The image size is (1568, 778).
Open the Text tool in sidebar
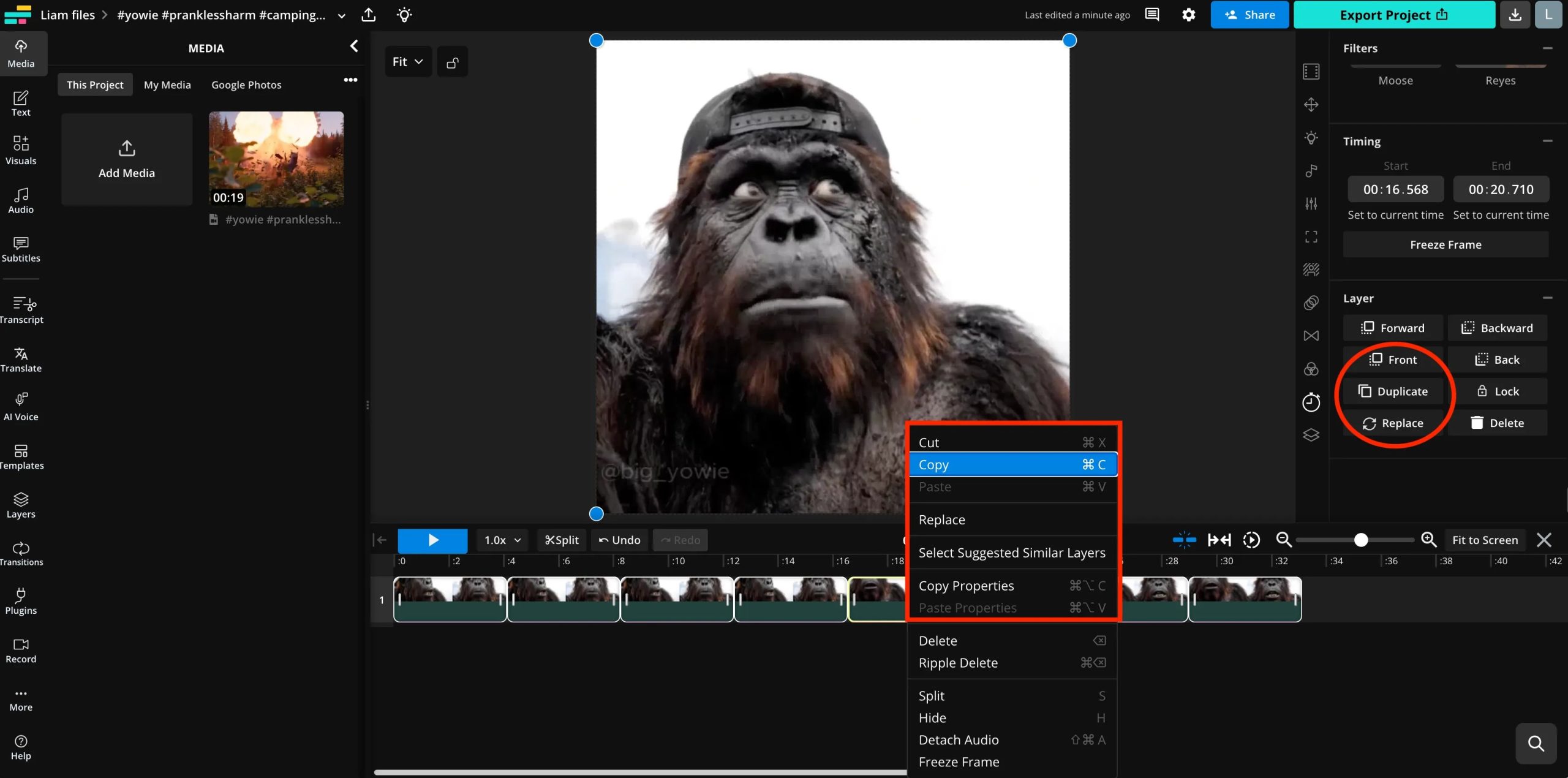[21, 104]
